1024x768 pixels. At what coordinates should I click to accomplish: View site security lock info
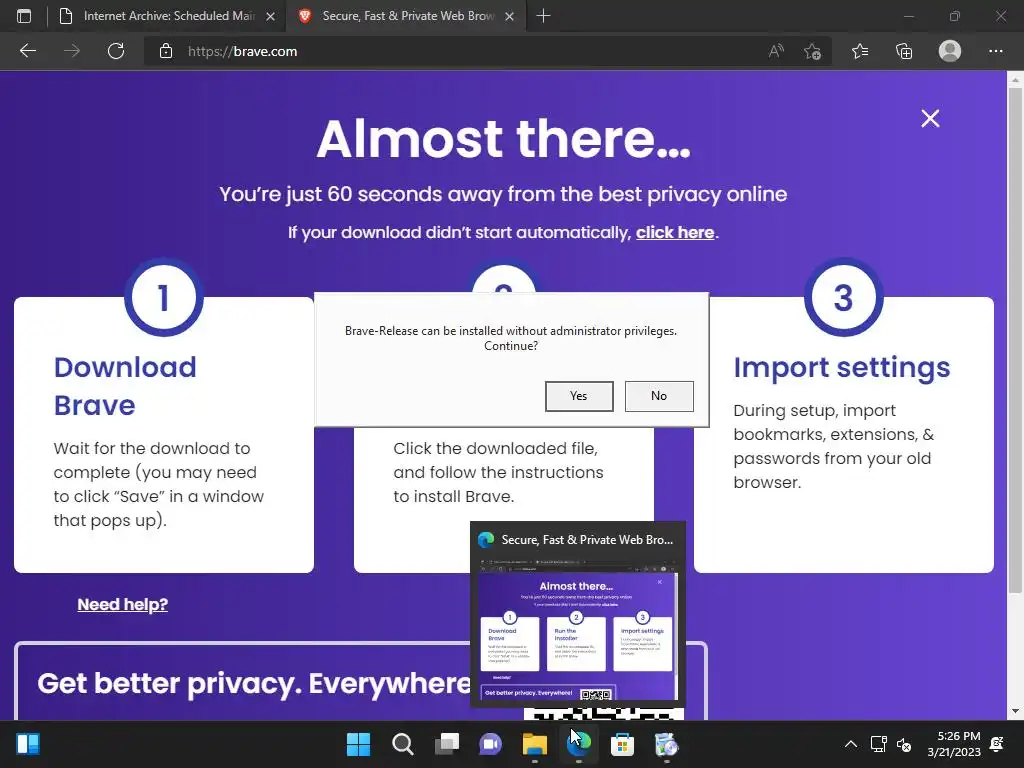[x=166, y=51]
